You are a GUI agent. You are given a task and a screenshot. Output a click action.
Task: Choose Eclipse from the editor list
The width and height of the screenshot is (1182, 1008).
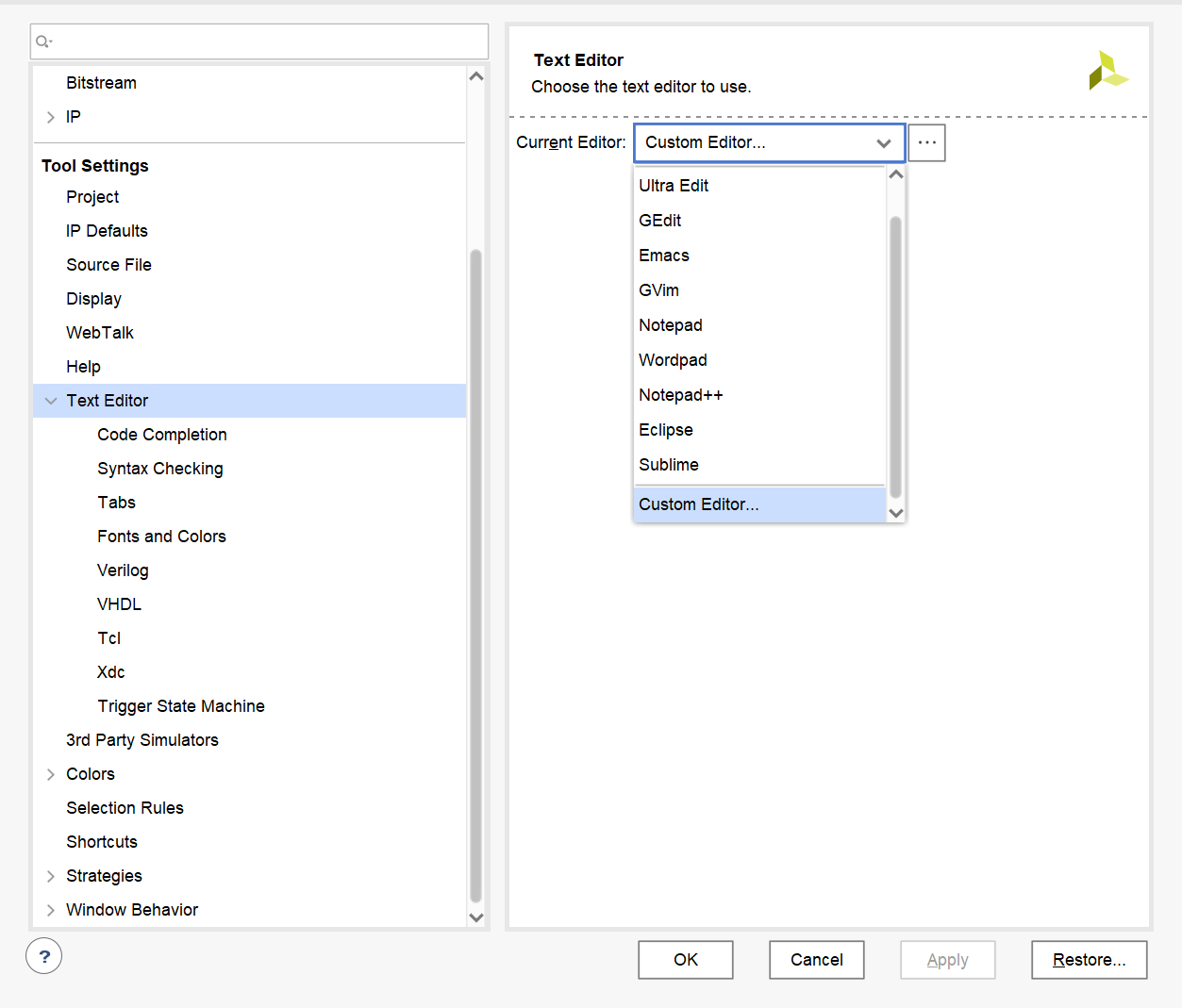click(x=760, y=430)
